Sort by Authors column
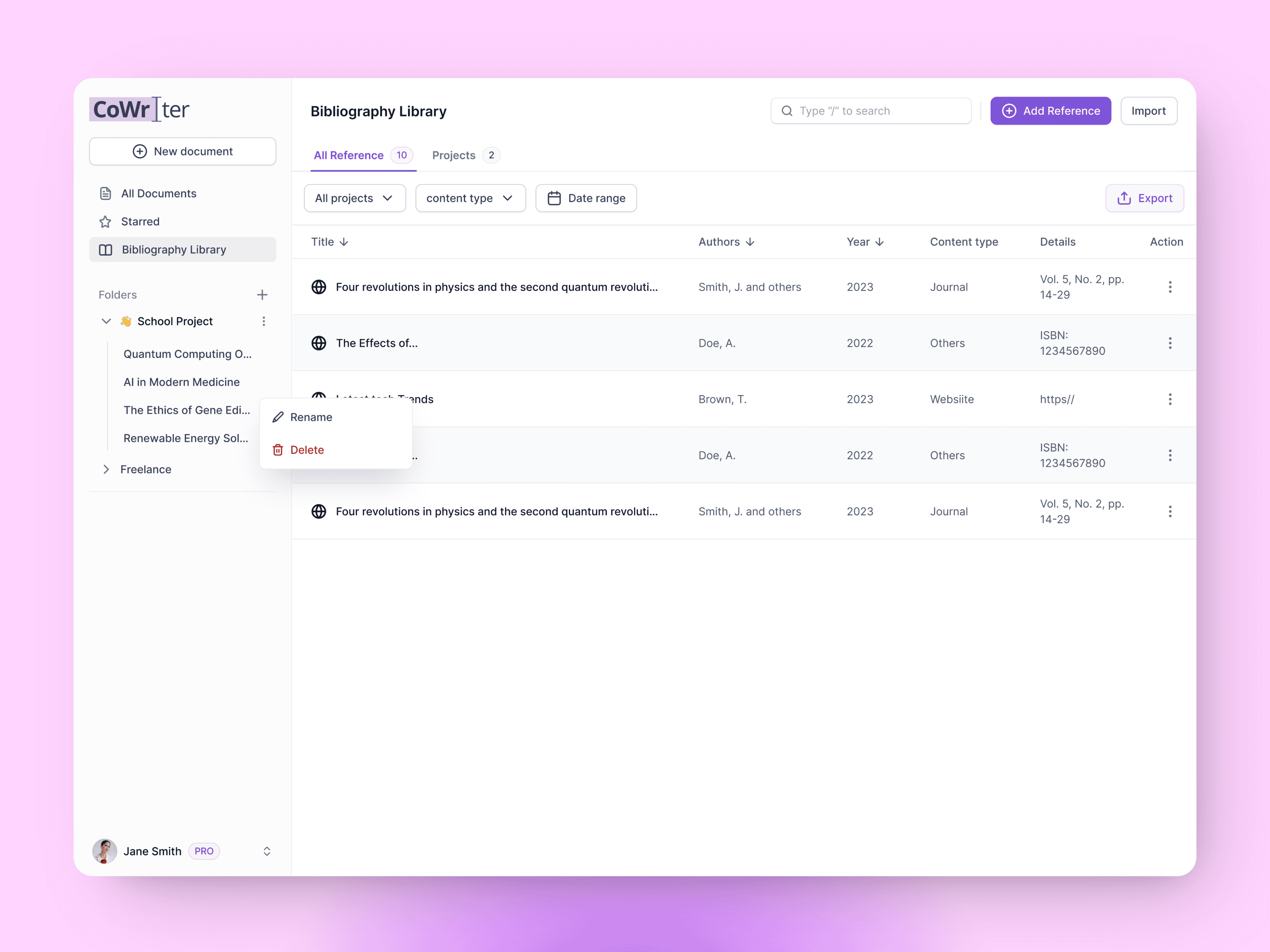The width and height of the screenshot is (1270, 952). (726, 242)
